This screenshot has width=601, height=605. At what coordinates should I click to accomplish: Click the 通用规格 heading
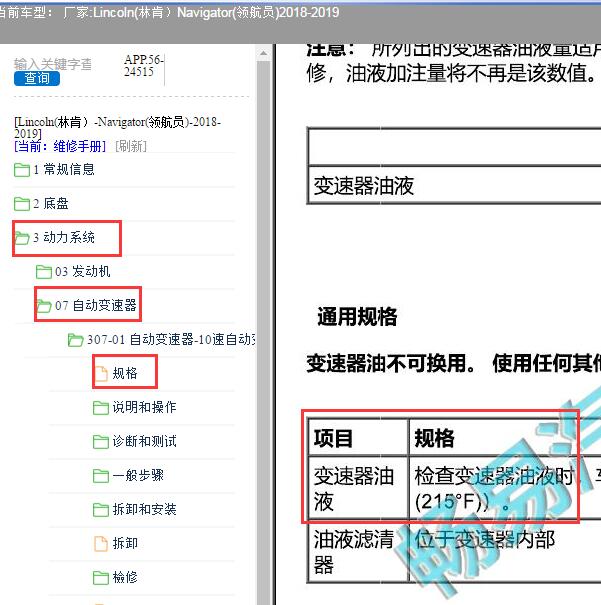point(357,316)
